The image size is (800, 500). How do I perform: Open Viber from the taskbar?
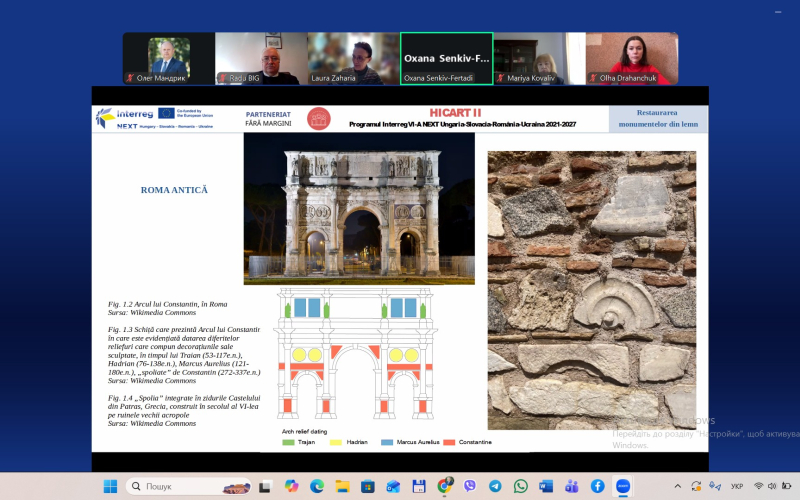coord(470,486)
